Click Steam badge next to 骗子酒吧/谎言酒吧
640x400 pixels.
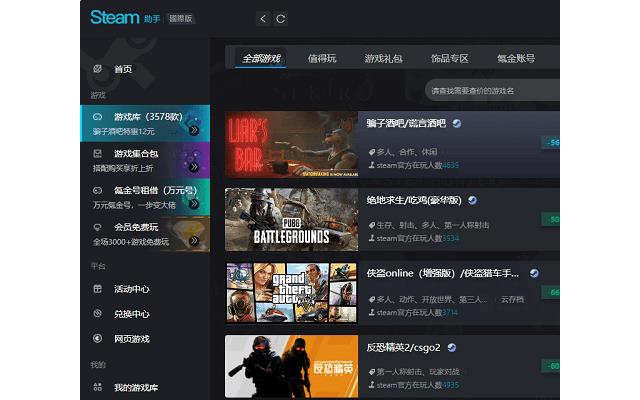tap(457, 123)
